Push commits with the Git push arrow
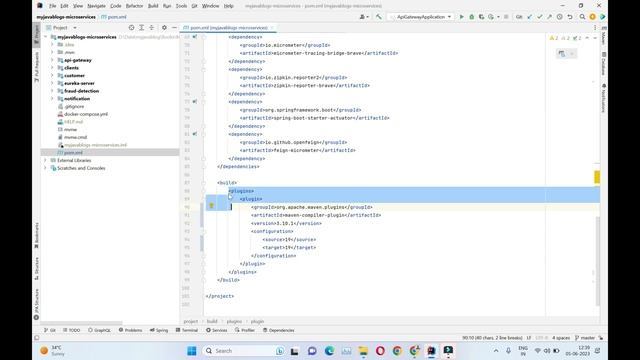This screenshot has height=360, width=640. [x=549, y=17]
